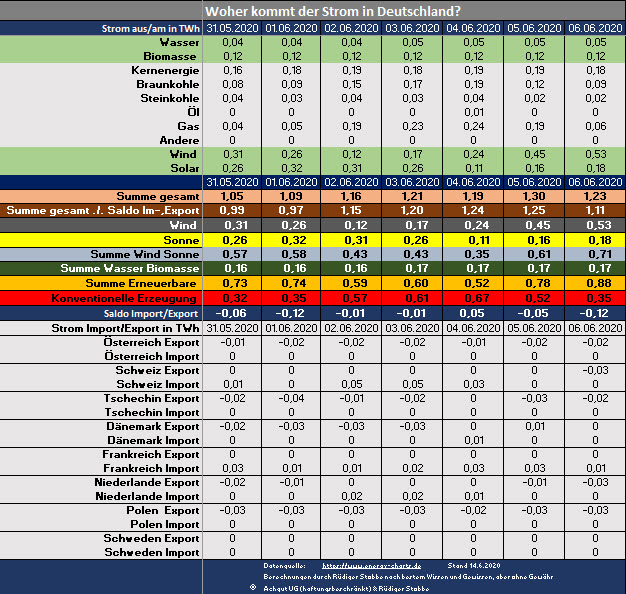Select the red 'Konventionelle Erzeugung' row label
The image size is (626, 594).
[x=136, y=298]
